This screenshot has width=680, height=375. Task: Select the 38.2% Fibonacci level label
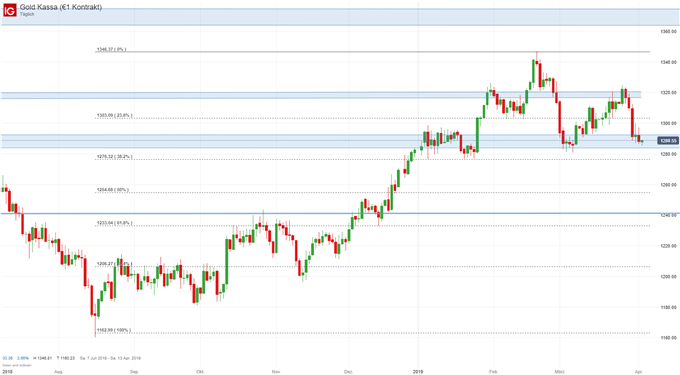click(114, 157)
